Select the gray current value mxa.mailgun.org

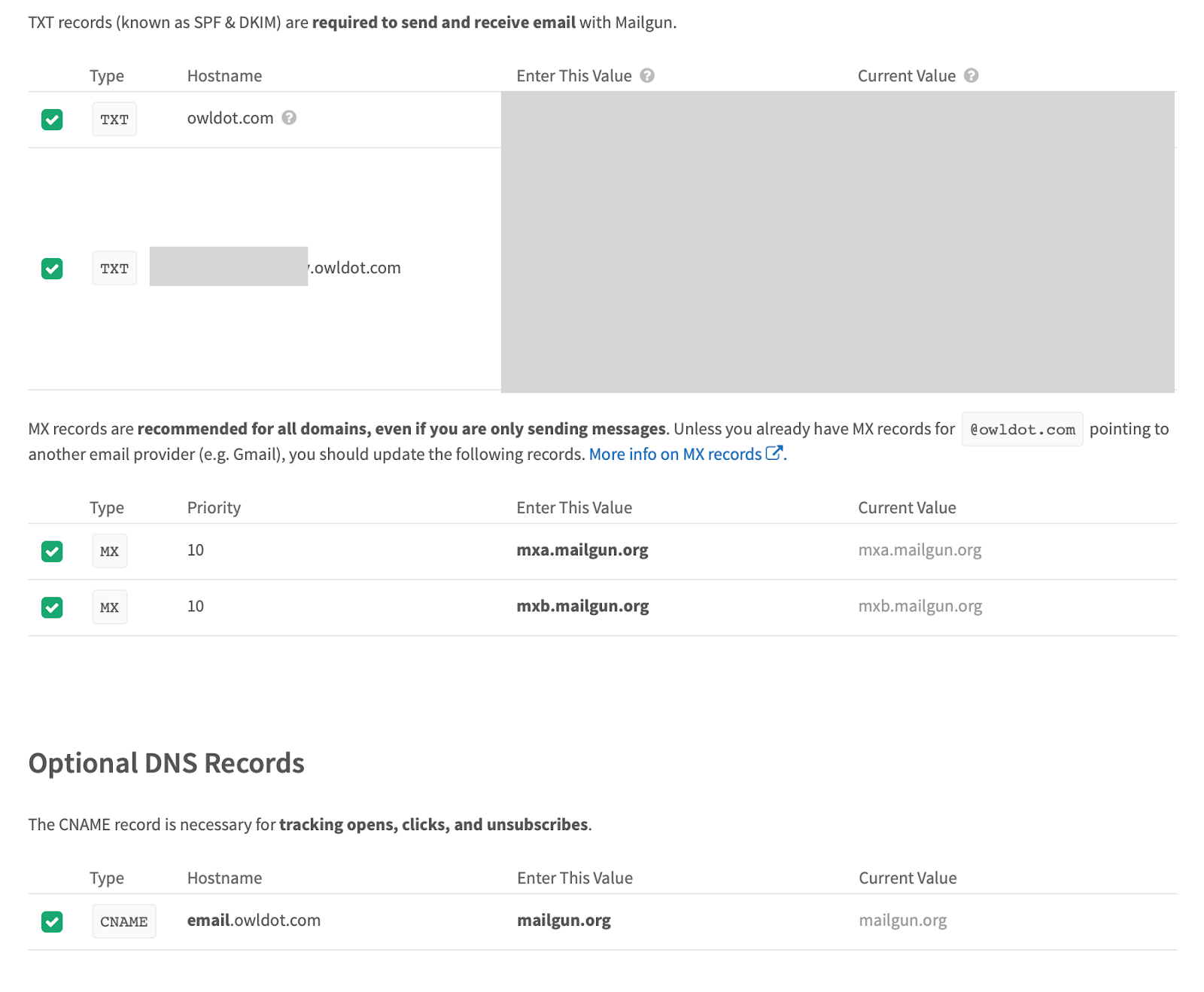click(920, 550)
